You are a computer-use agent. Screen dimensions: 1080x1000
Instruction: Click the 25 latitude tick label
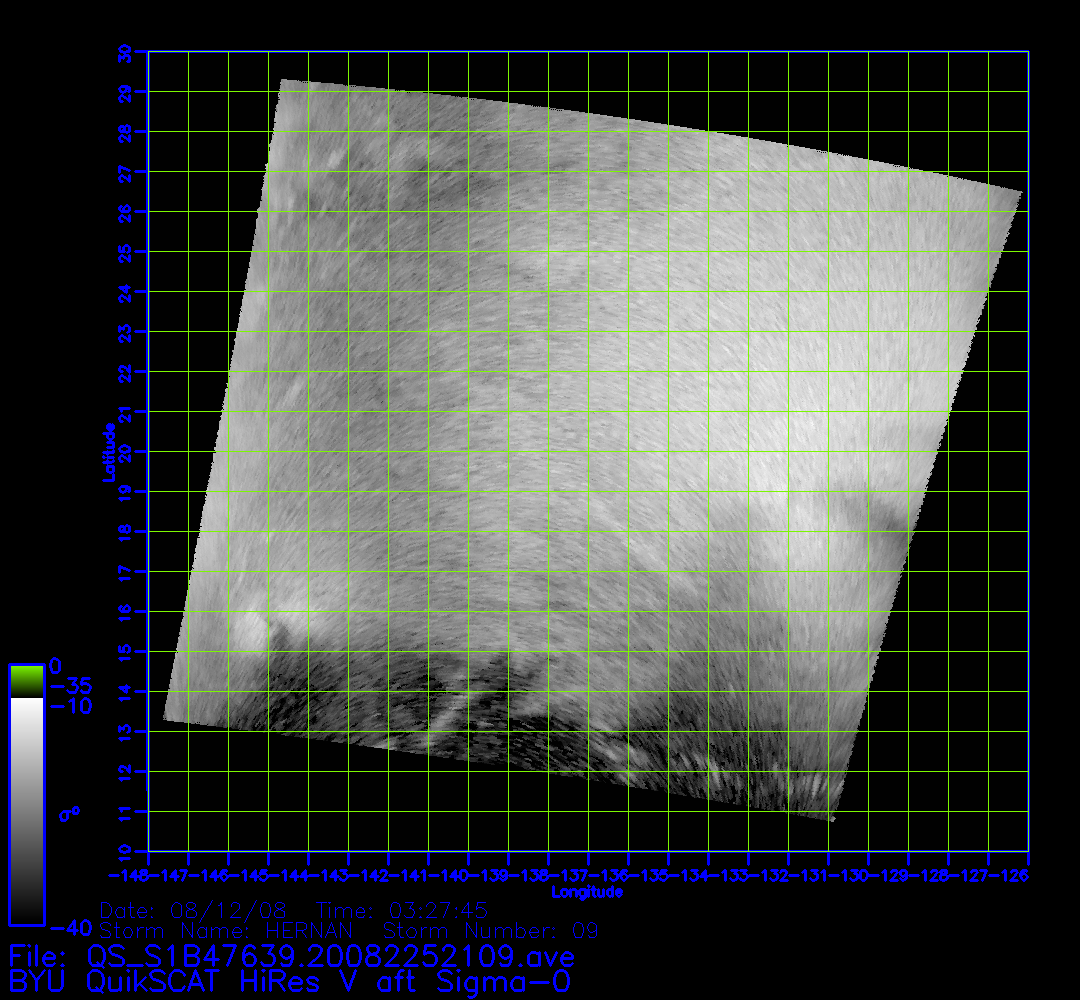pyautogui.click(x=125, y=252)
